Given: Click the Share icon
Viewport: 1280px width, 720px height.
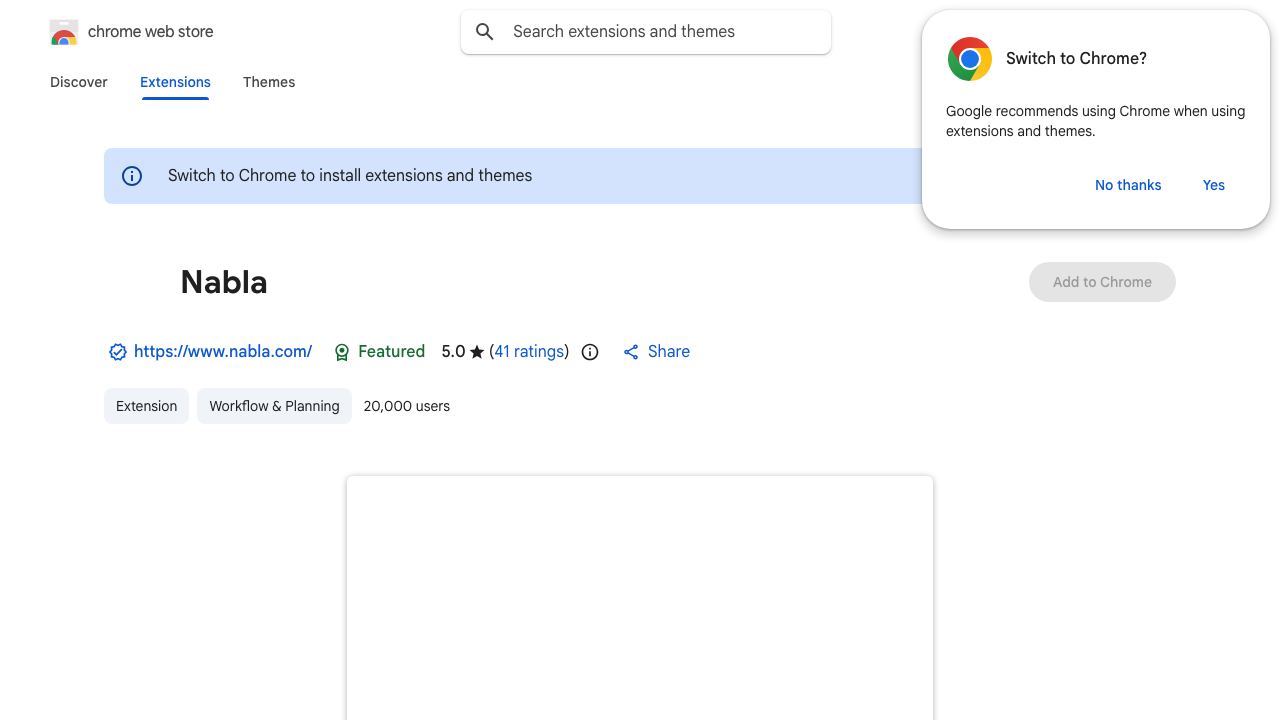Looking at the screenshot, I should coord(631,352).
